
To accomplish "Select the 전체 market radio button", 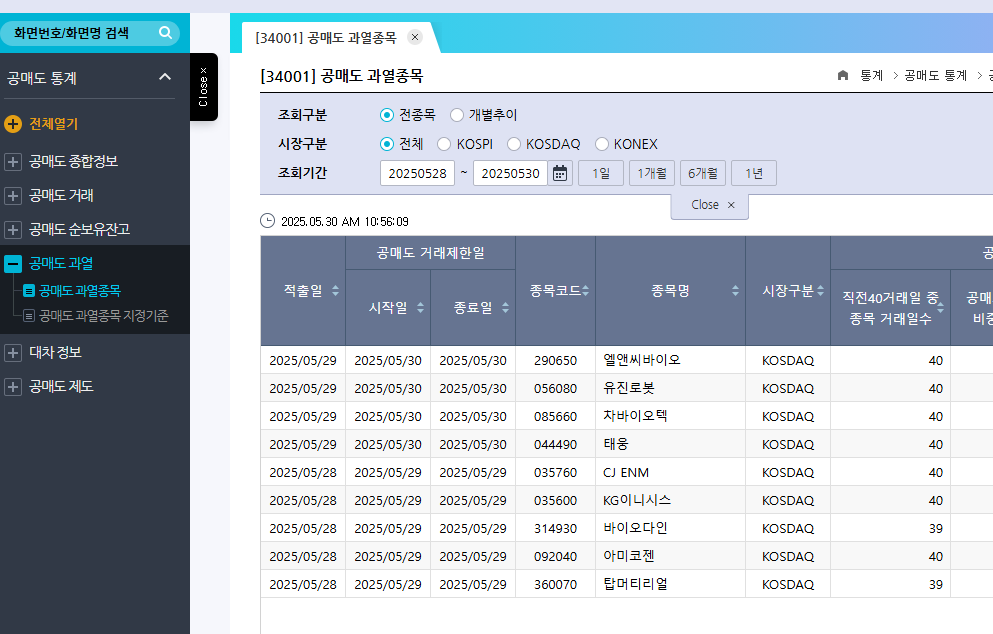I will [x=387, y=144].
